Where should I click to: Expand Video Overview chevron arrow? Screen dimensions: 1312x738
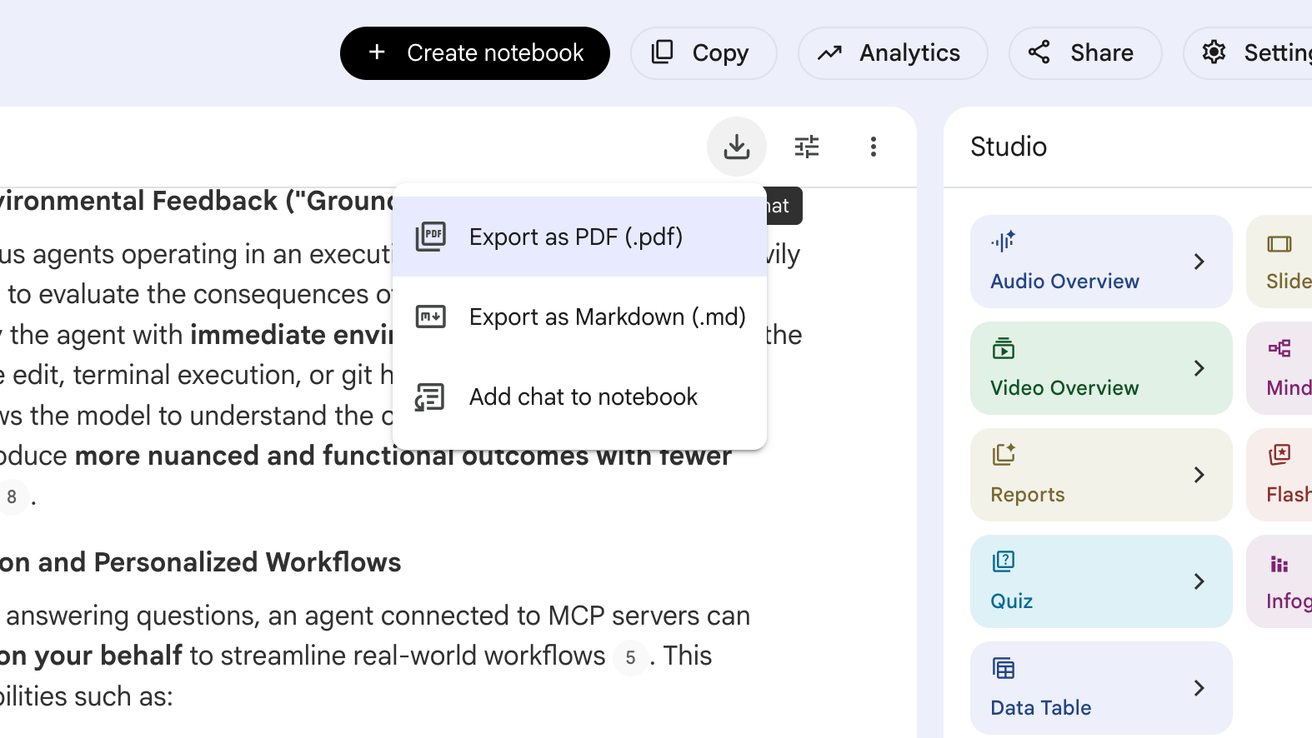[1199, 368]
